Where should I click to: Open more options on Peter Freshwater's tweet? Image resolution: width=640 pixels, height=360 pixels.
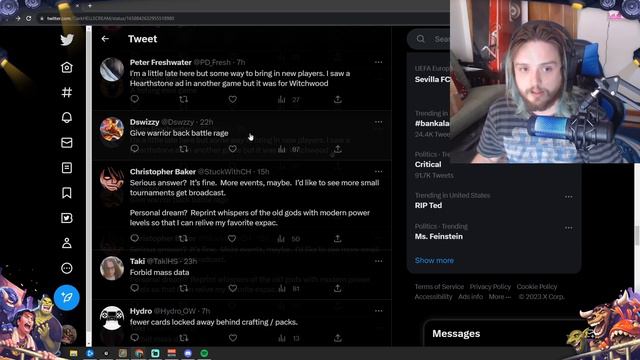click(378, 62)
